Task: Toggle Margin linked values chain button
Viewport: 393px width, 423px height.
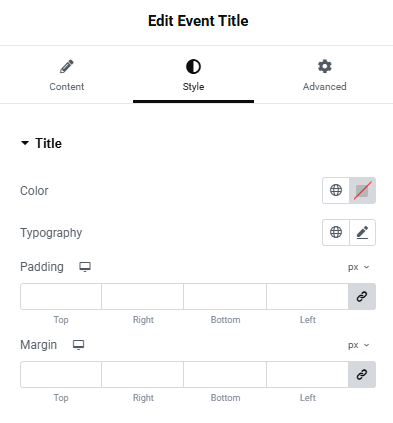Action: coord(362,374)
